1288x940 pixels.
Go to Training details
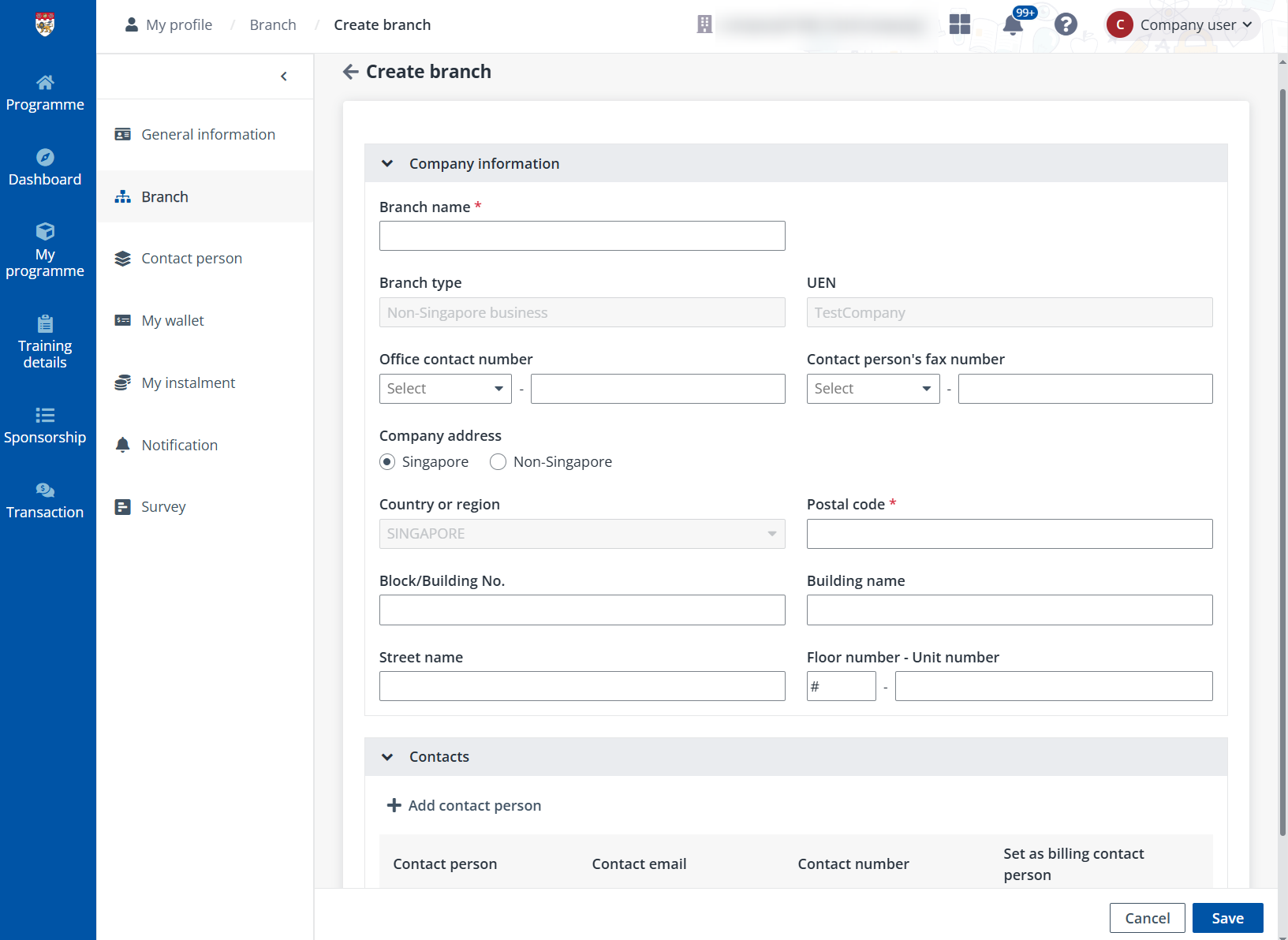click(45, 341)
